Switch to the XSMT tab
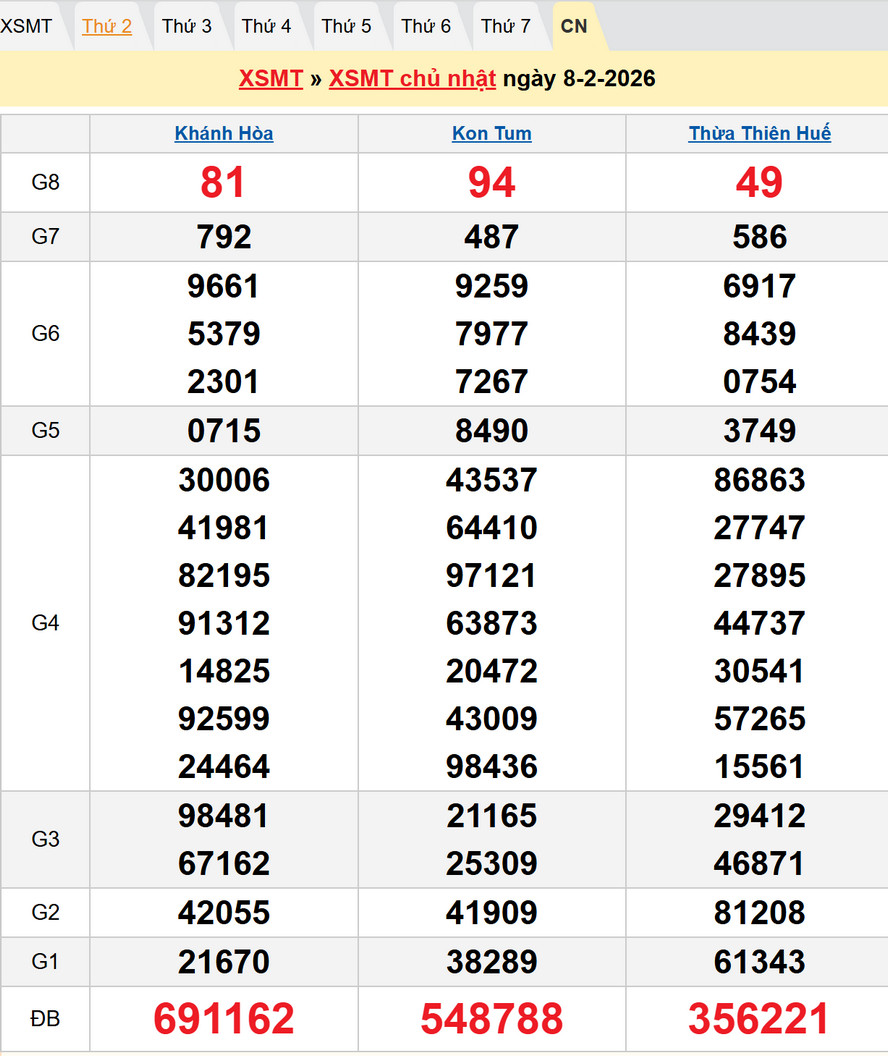Viewport: 888px width, 1056px height. [x=27, y=26]
